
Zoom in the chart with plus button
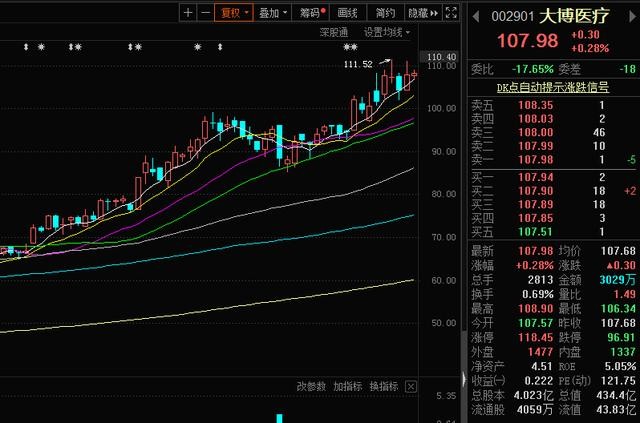188,13
